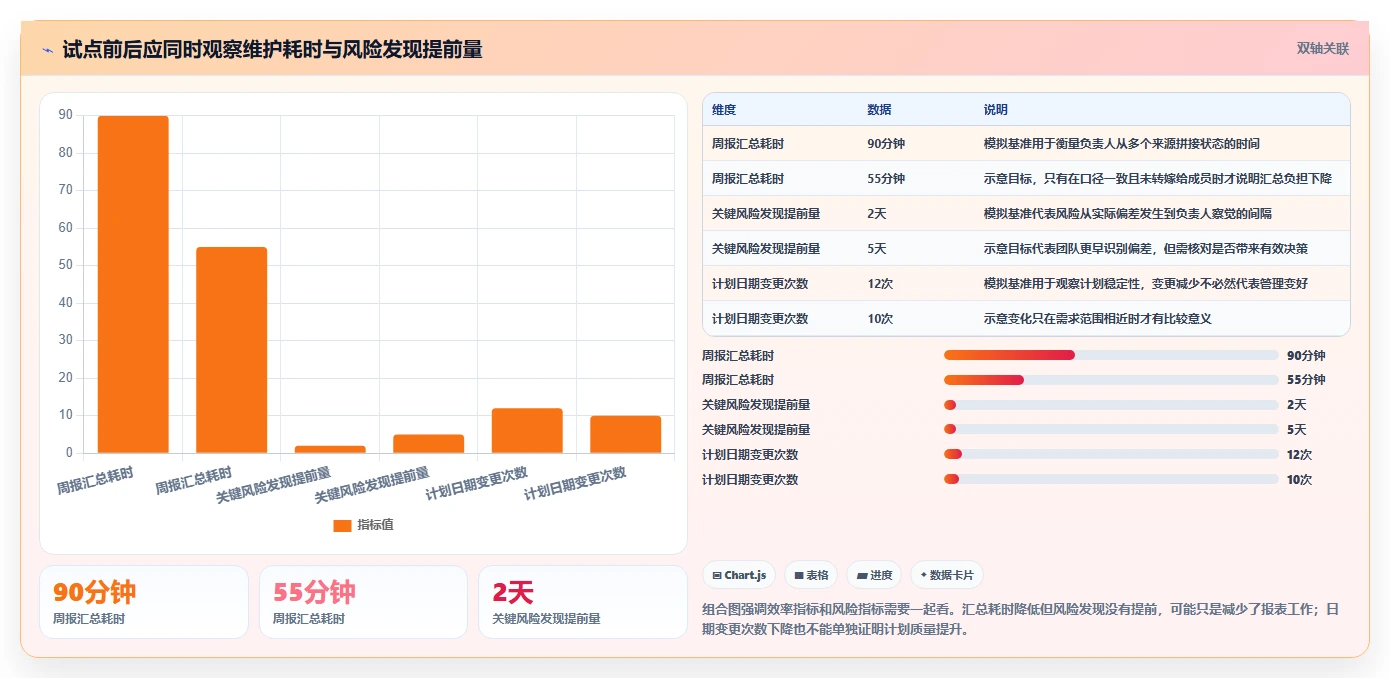The image size is (1390, 678).
Task: Click the 90分钟 progress bar
Action: pos(1111,355)
